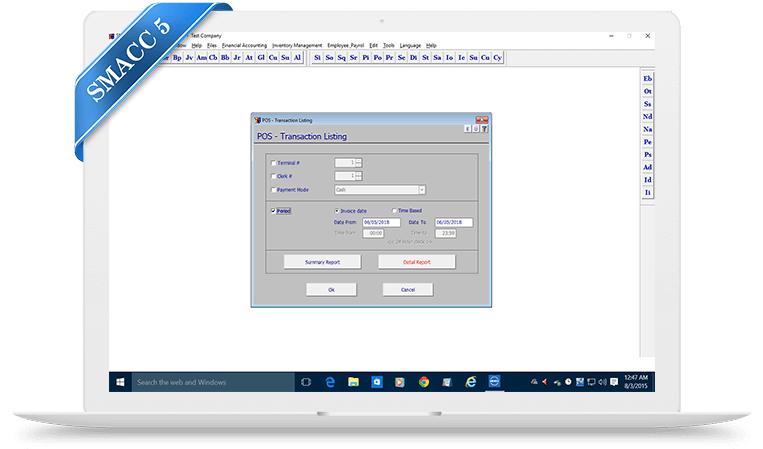Select the 'Eb' side panel button
The image size is (763, 449).
pos(648,78)
